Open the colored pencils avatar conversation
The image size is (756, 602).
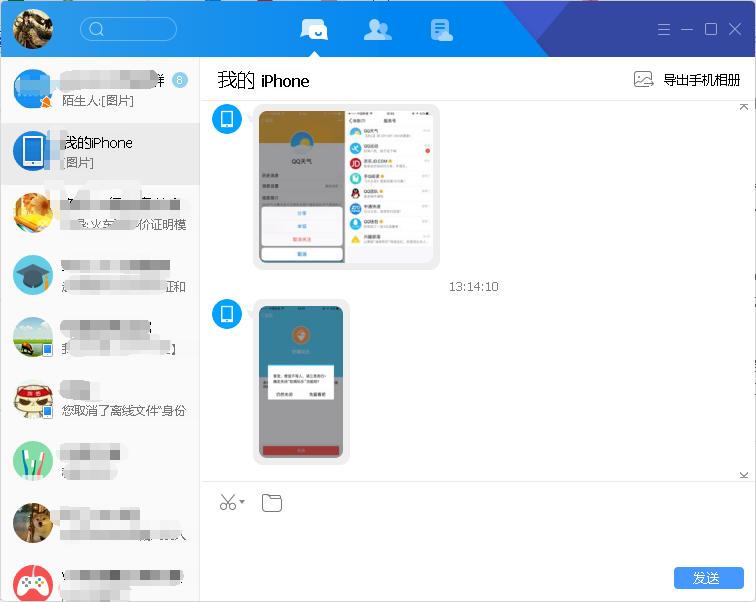click(100, 461)
